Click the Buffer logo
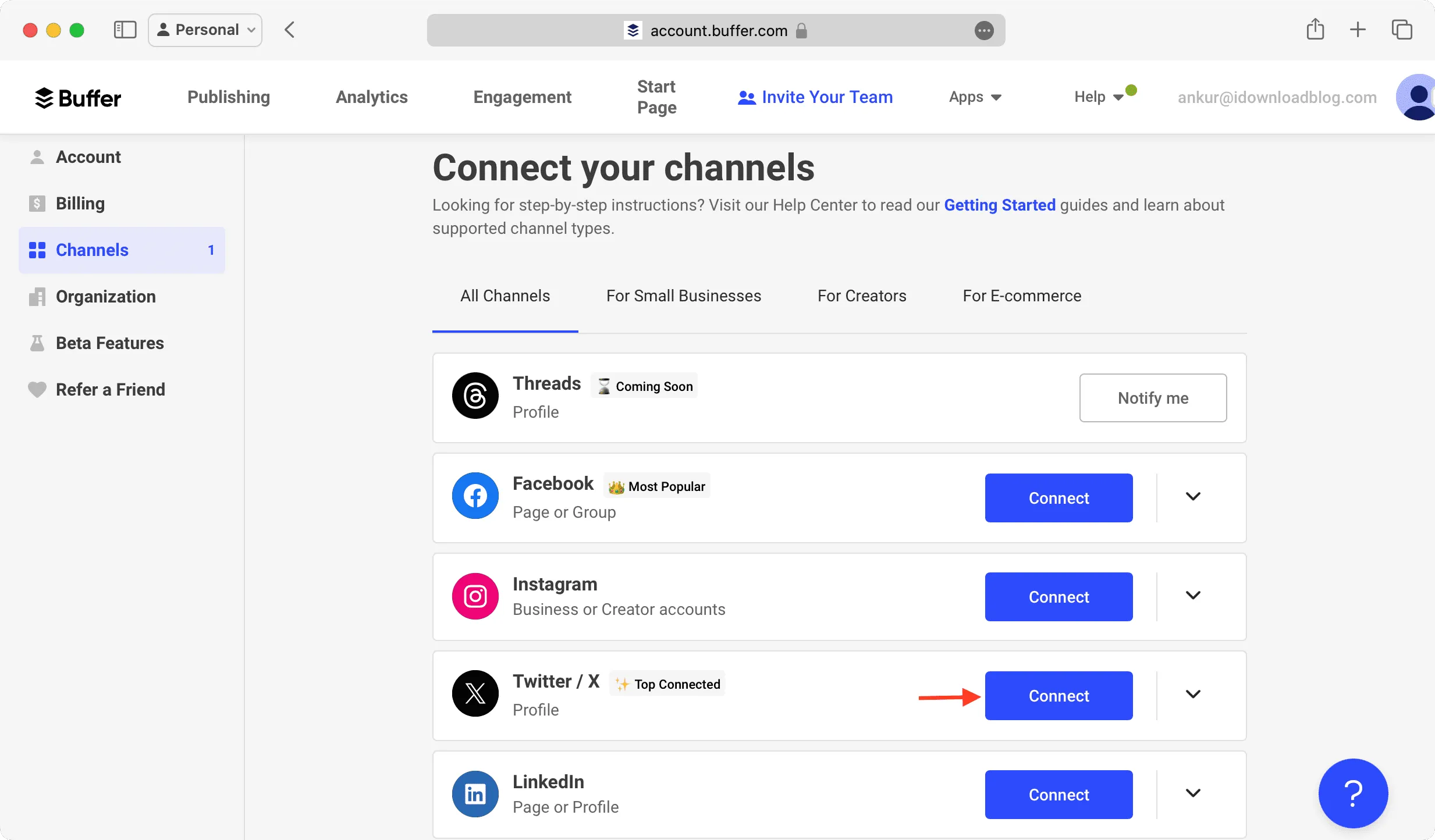The width and height of the screenshot is (1435, 840). (x=78, y=98)
